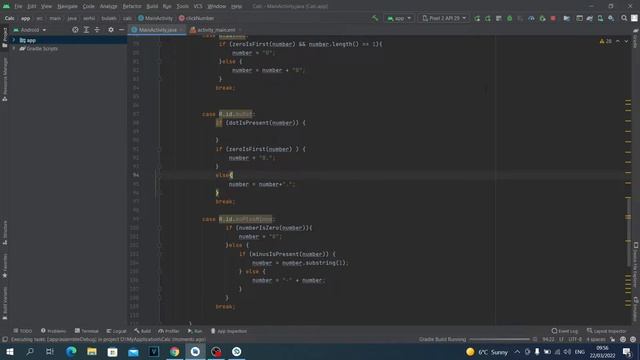Image resolution: width=640 pixels, height=360 pixels.
Task: Toggle the Resource Manager side panel button
Action: pos(4,79)
